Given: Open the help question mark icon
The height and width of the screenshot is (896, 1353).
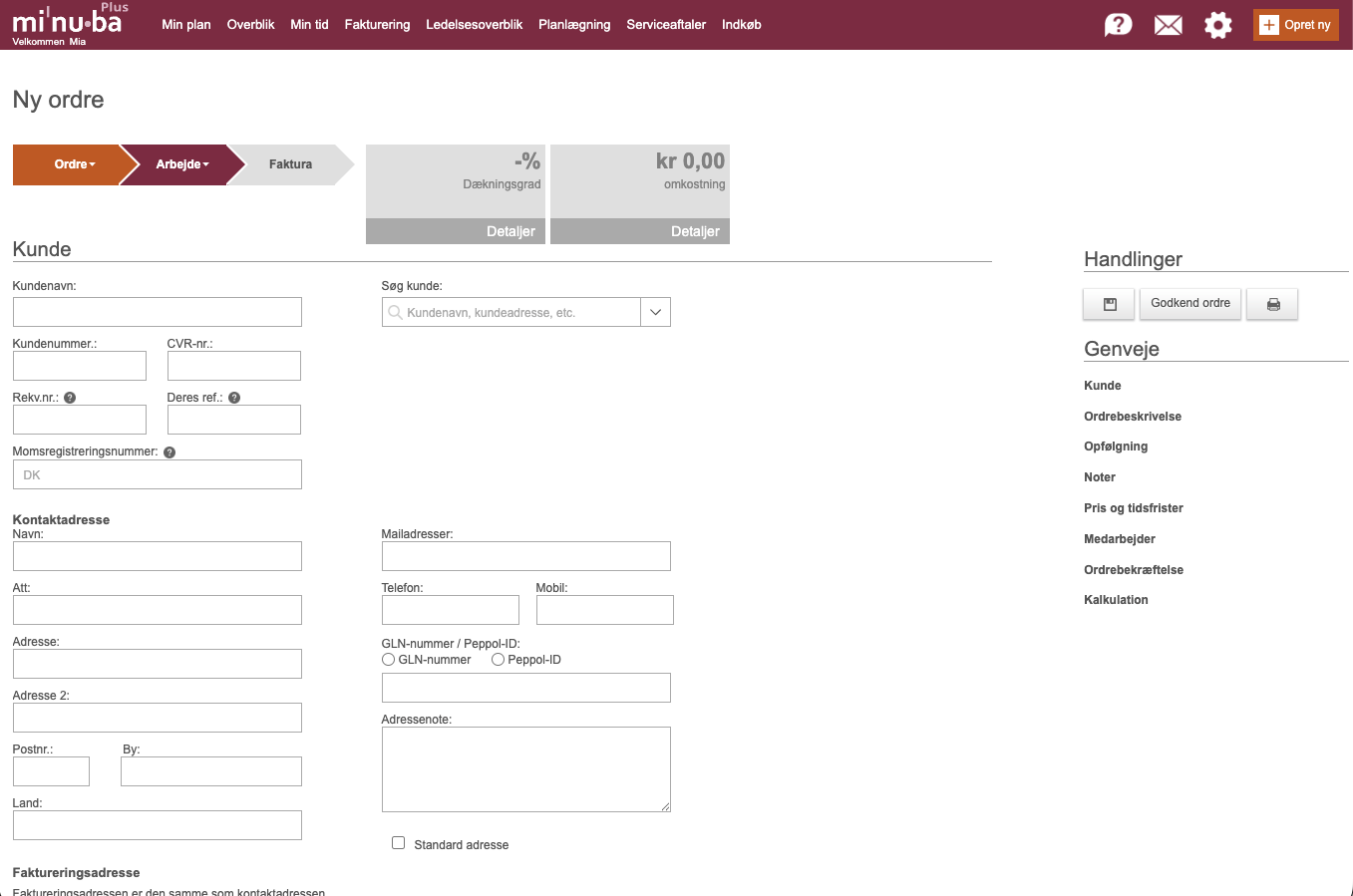Looking at the screenshot, I should tap(1118, 25).
